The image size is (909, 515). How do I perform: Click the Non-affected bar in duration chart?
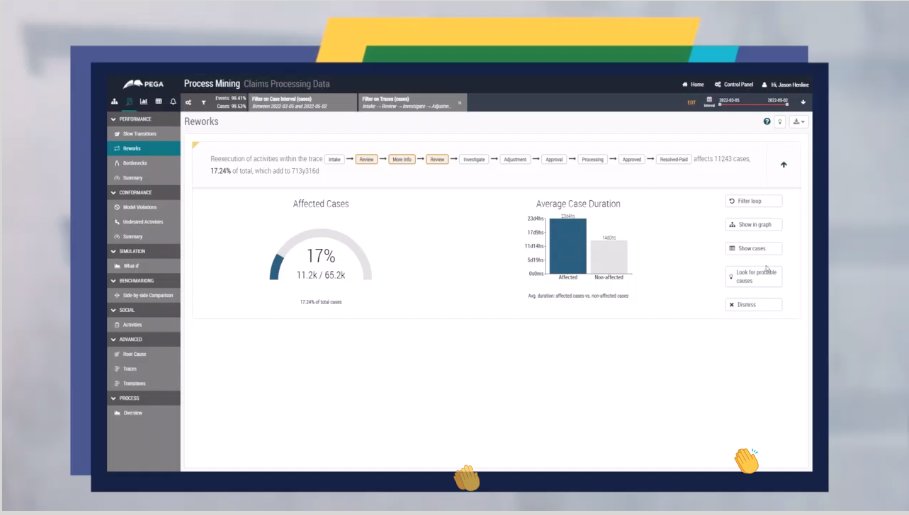click(x=609, y=256)
